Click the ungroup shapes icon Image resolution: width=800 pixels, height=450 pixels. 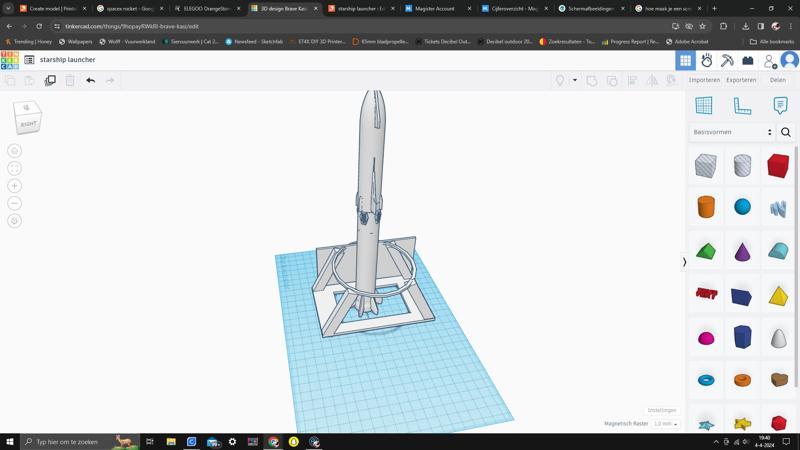pos(612,81)
